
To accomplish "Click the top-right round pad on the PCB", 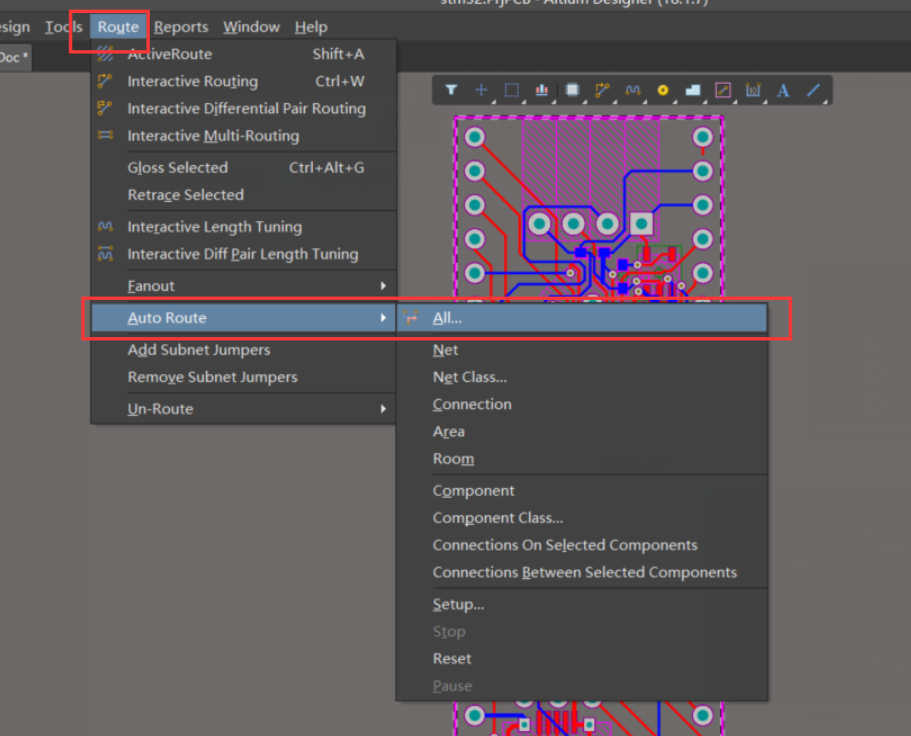I will coord(702,137).
